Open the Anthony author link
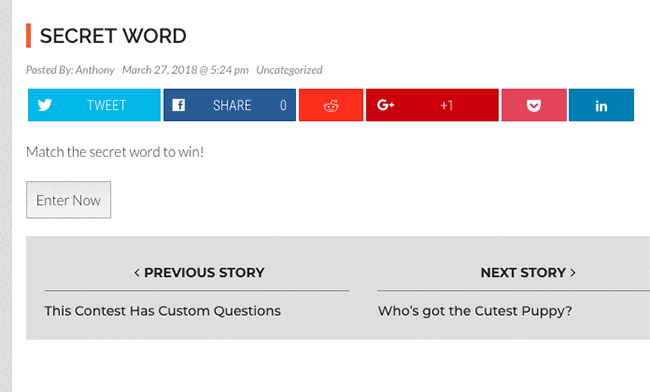 (x=95, y=70)
